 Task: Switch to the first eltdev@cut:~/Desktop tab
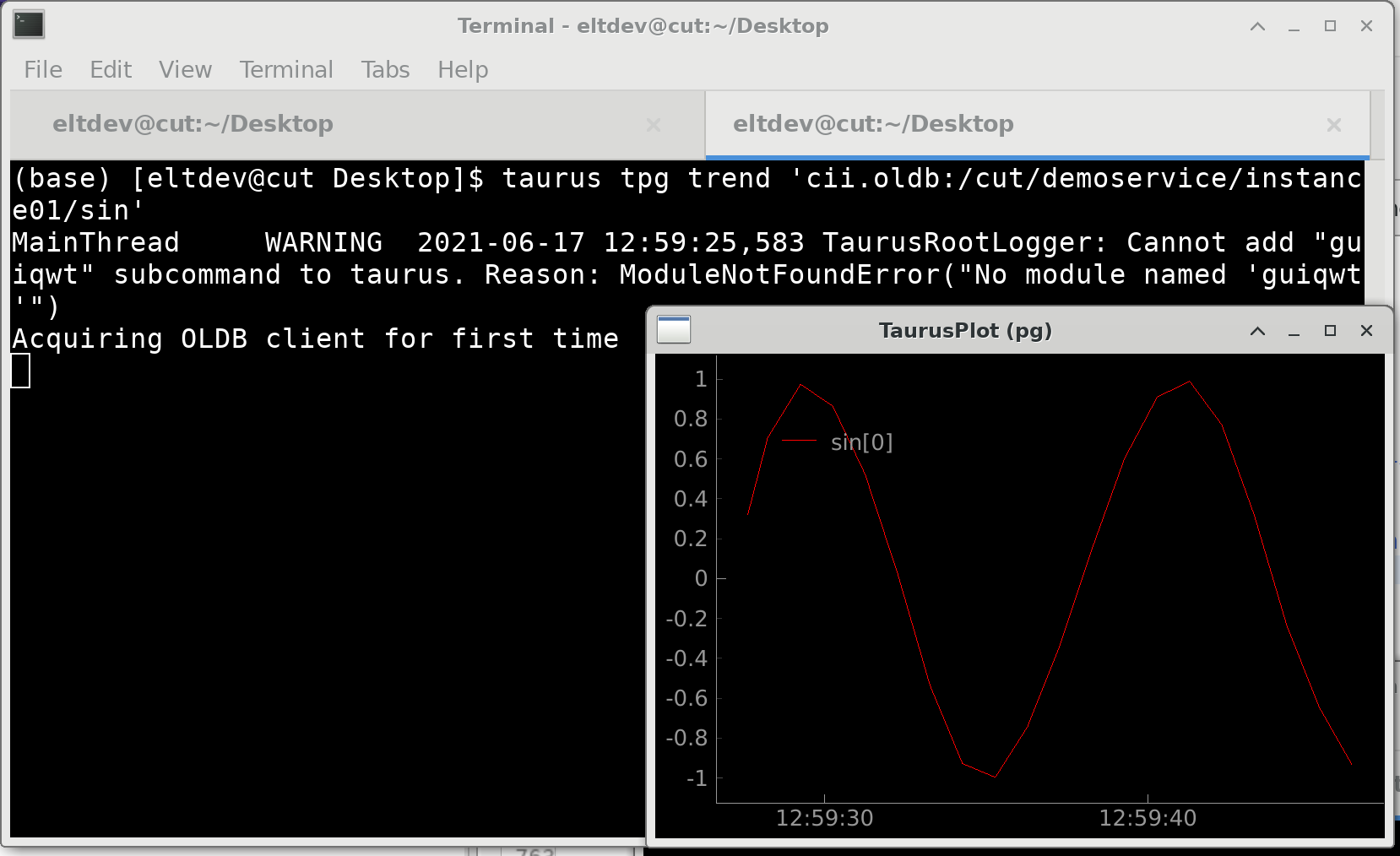tap(194, 123)
